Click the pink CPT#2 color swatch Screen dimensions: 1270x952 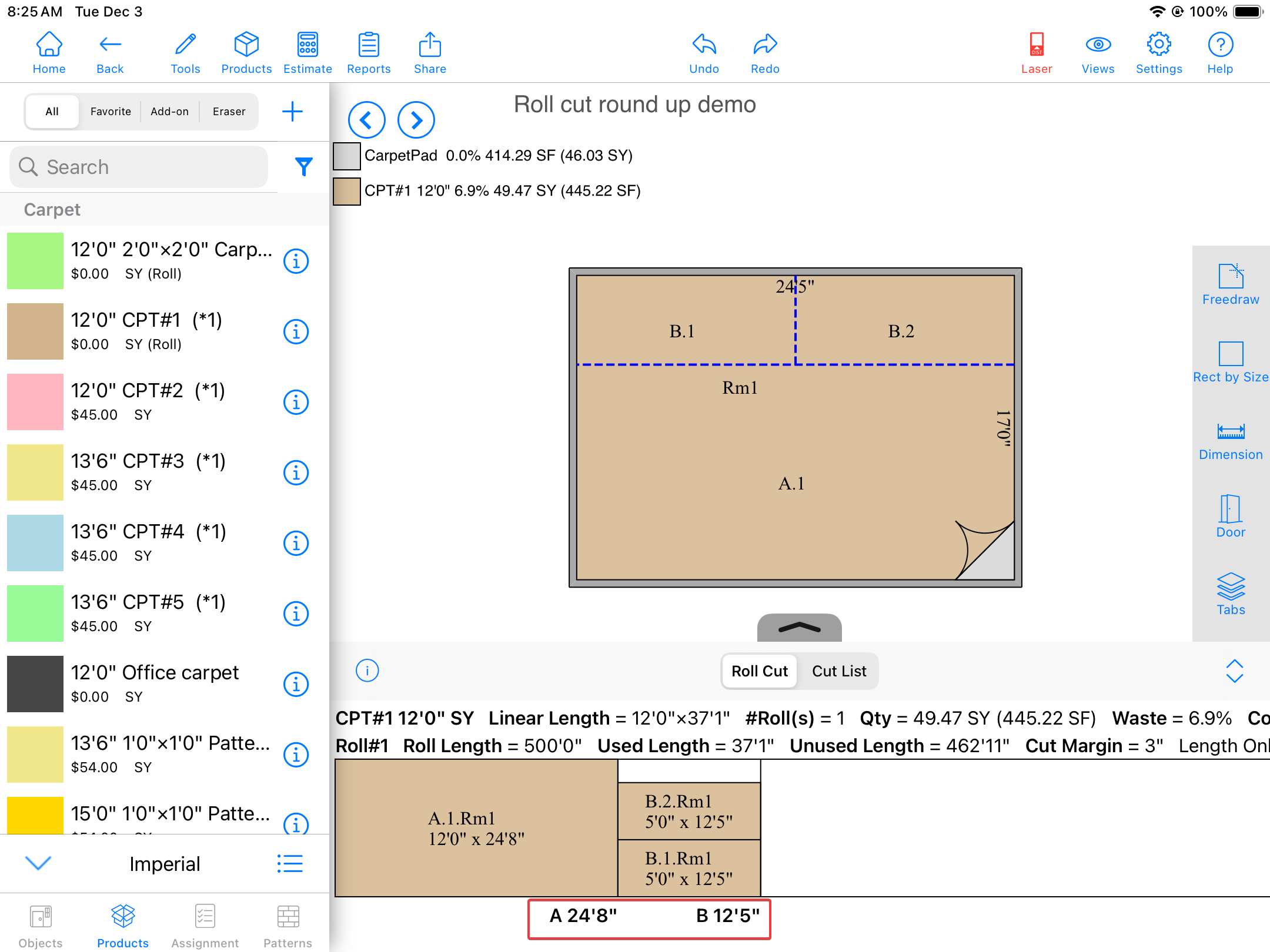35,402
